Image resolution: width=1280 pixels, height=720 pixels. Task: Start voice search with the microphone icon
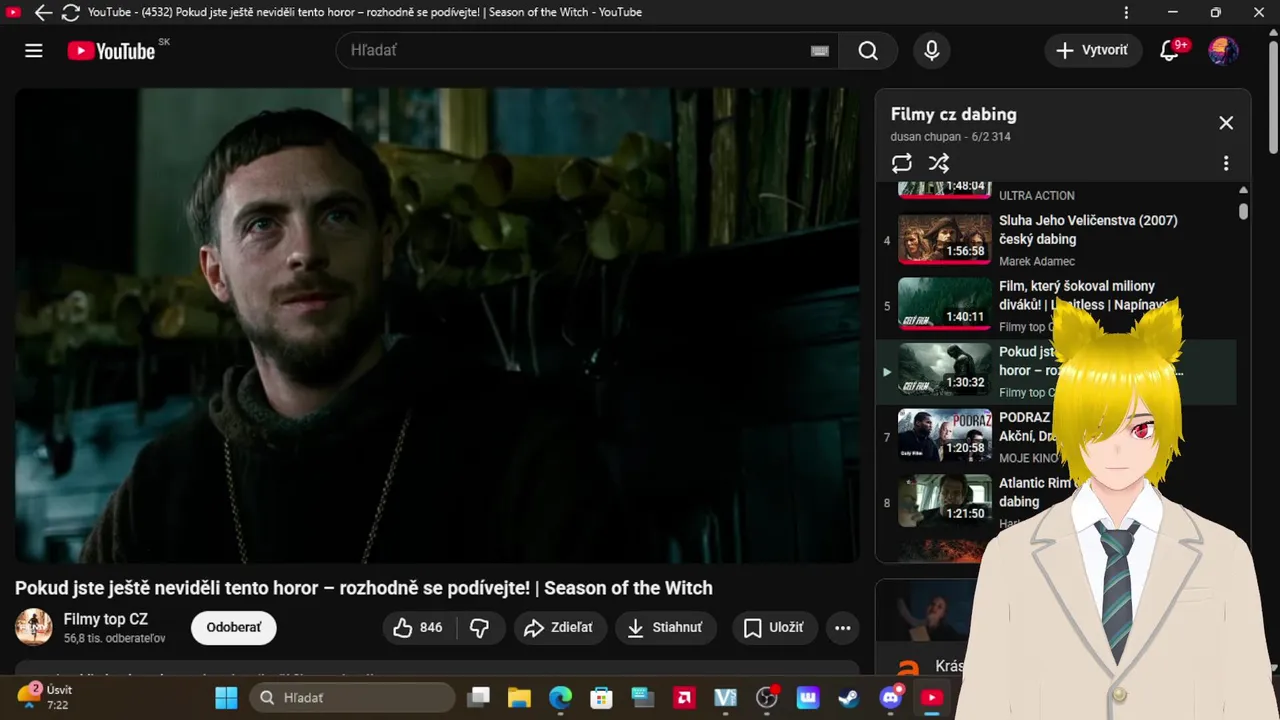coord(932,51)
